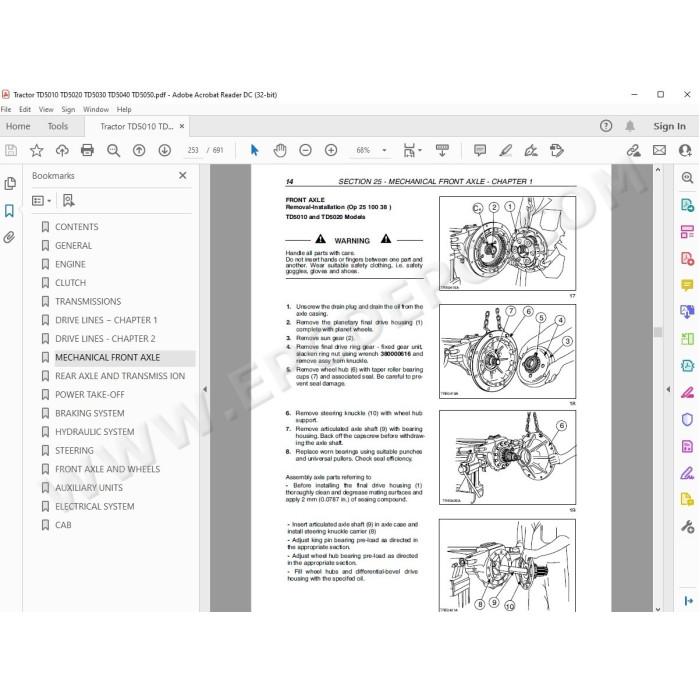Add a star bookmark to this file
Viewport: 700px width, 700px height.
(37, 150)
